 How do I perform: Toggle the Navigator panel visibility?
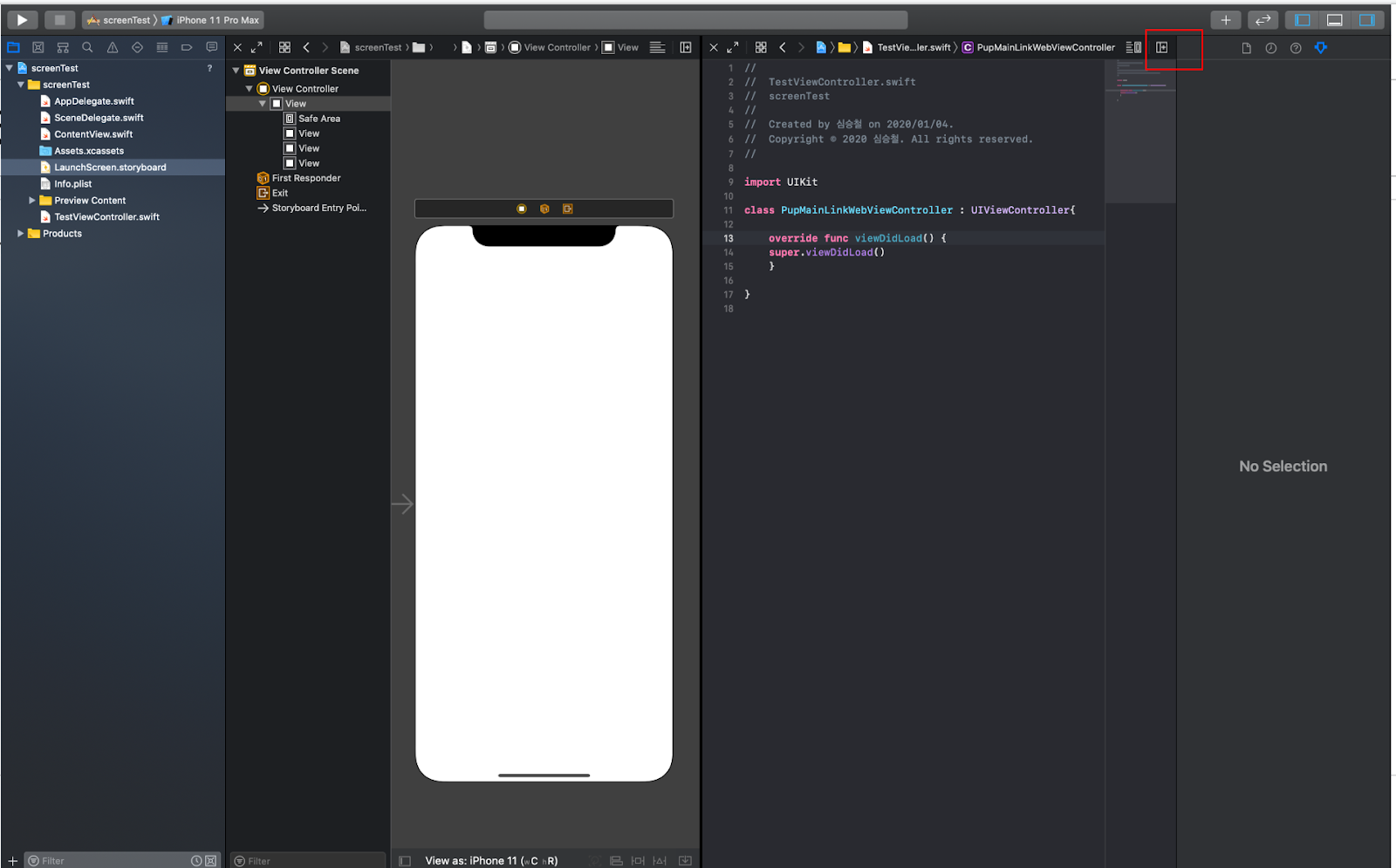pyautogui.click(x=1302, y=19)
